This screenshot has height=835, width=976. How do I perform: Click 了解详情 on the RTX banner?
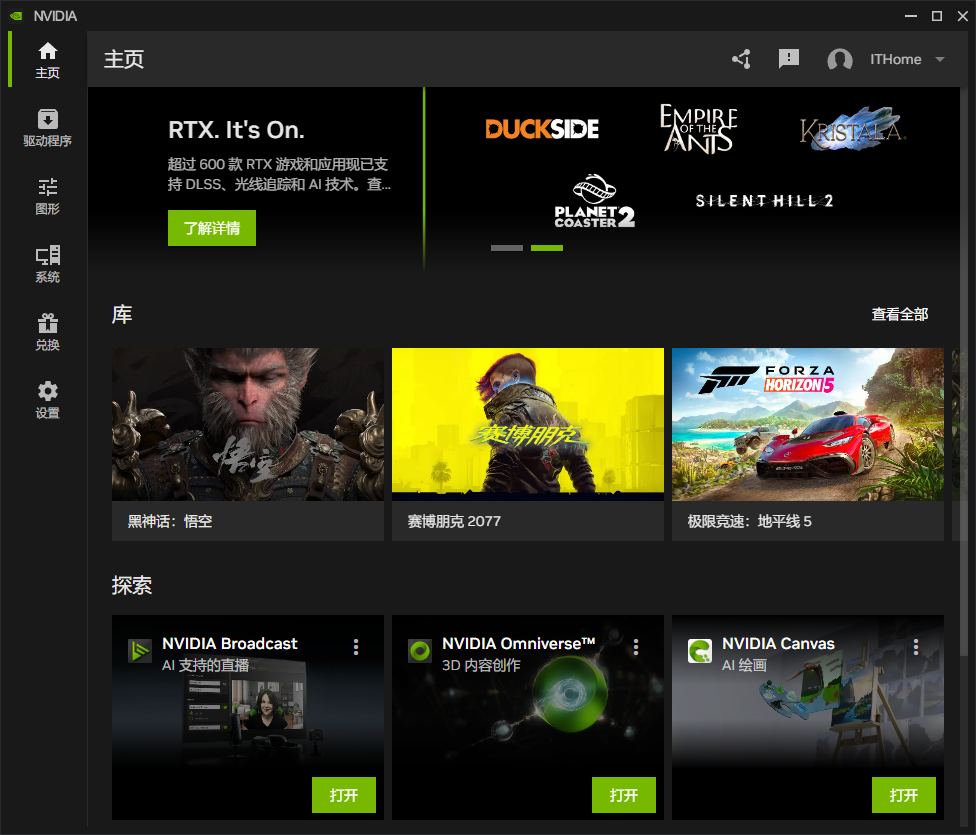(x=211, y=227)
